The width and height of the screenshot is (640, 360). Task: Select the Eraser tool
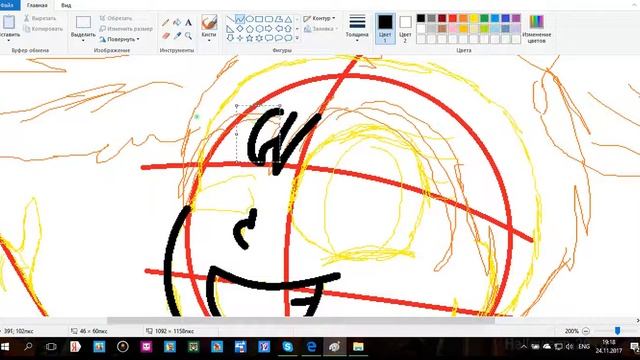coord(165,36)
